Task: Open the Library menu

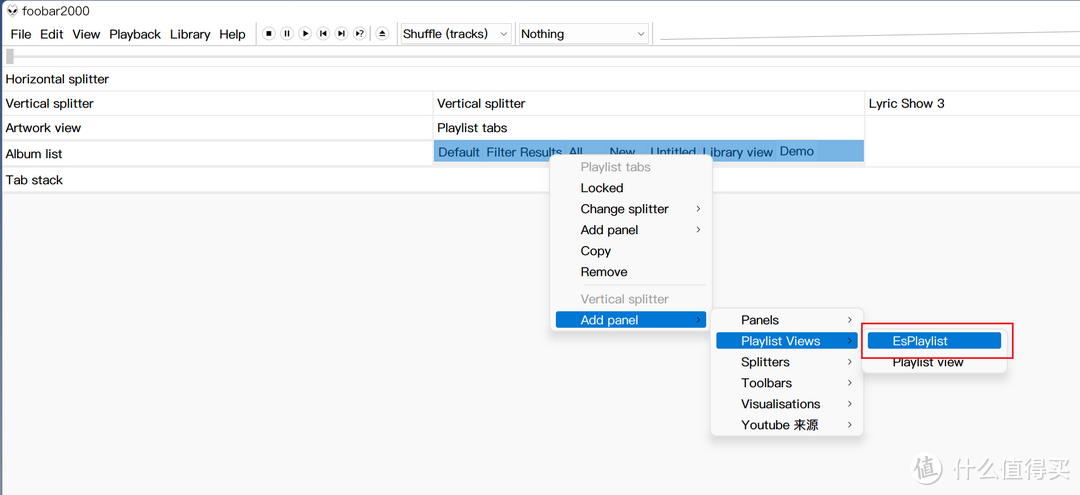Action: click(190, 34)
